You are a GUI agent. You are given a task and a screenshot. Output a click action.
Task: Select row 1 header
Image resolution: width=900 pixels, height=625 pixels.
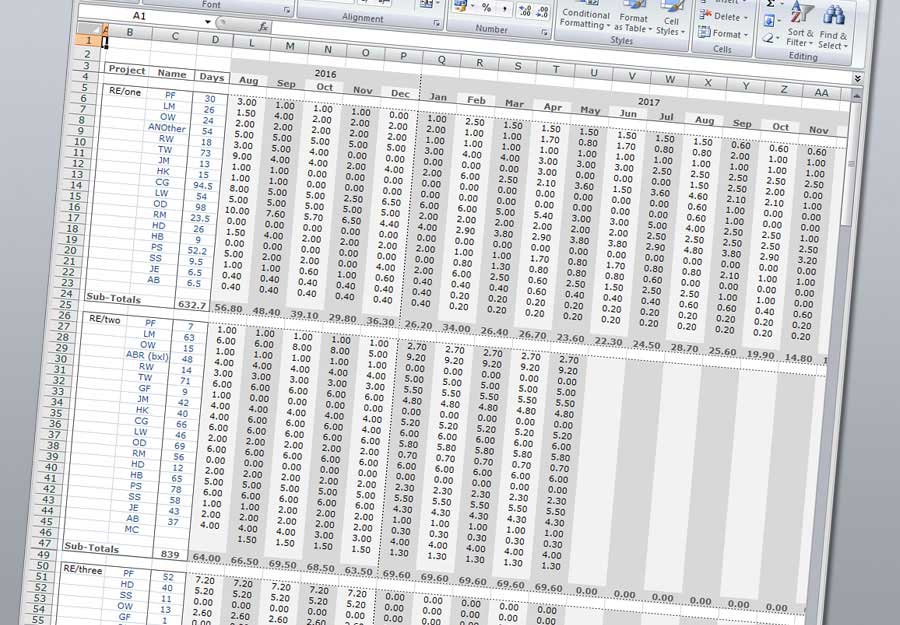(88, 40)
